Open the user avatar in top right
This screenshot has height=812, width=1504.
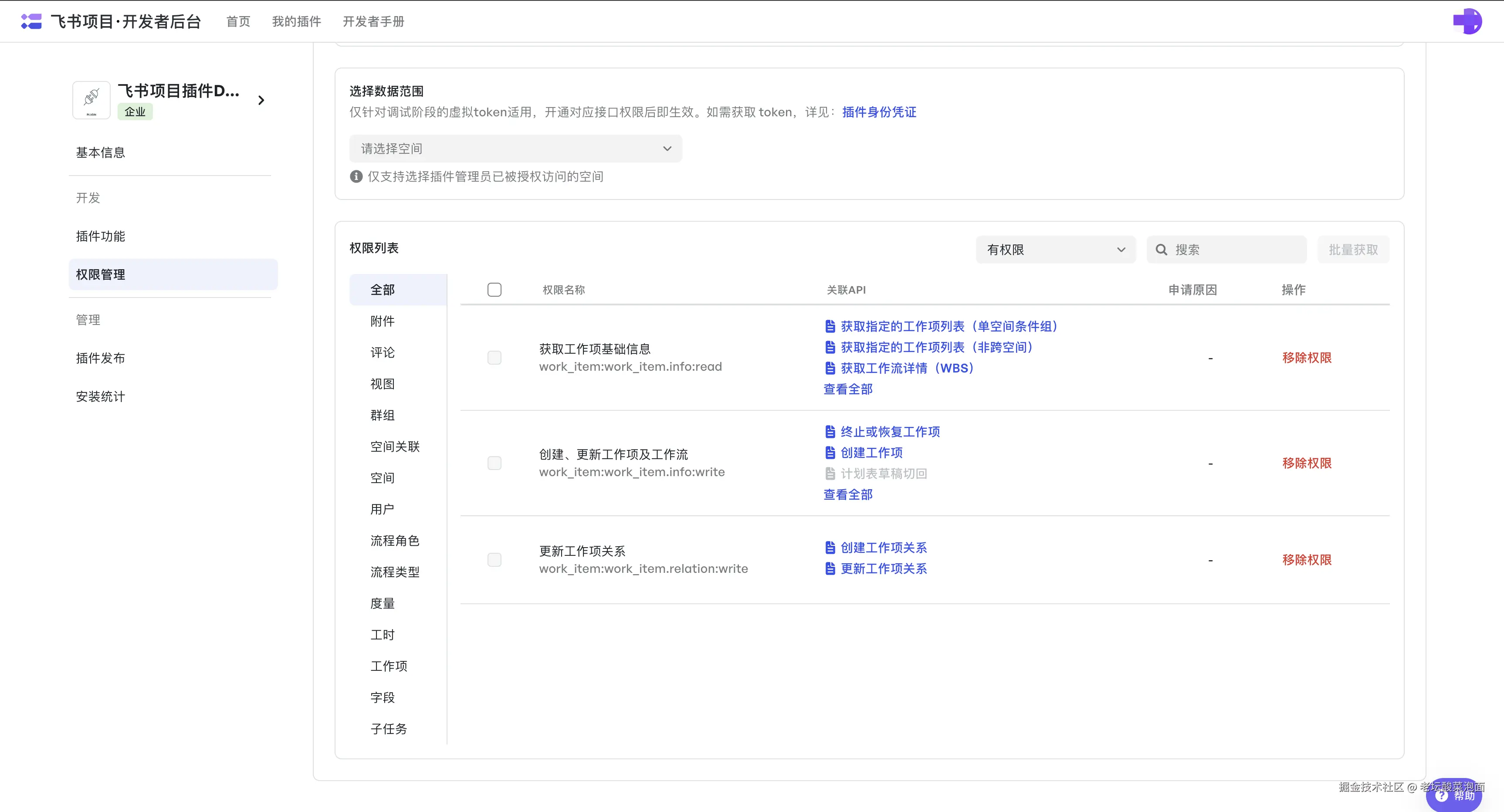click(1467, 22)
